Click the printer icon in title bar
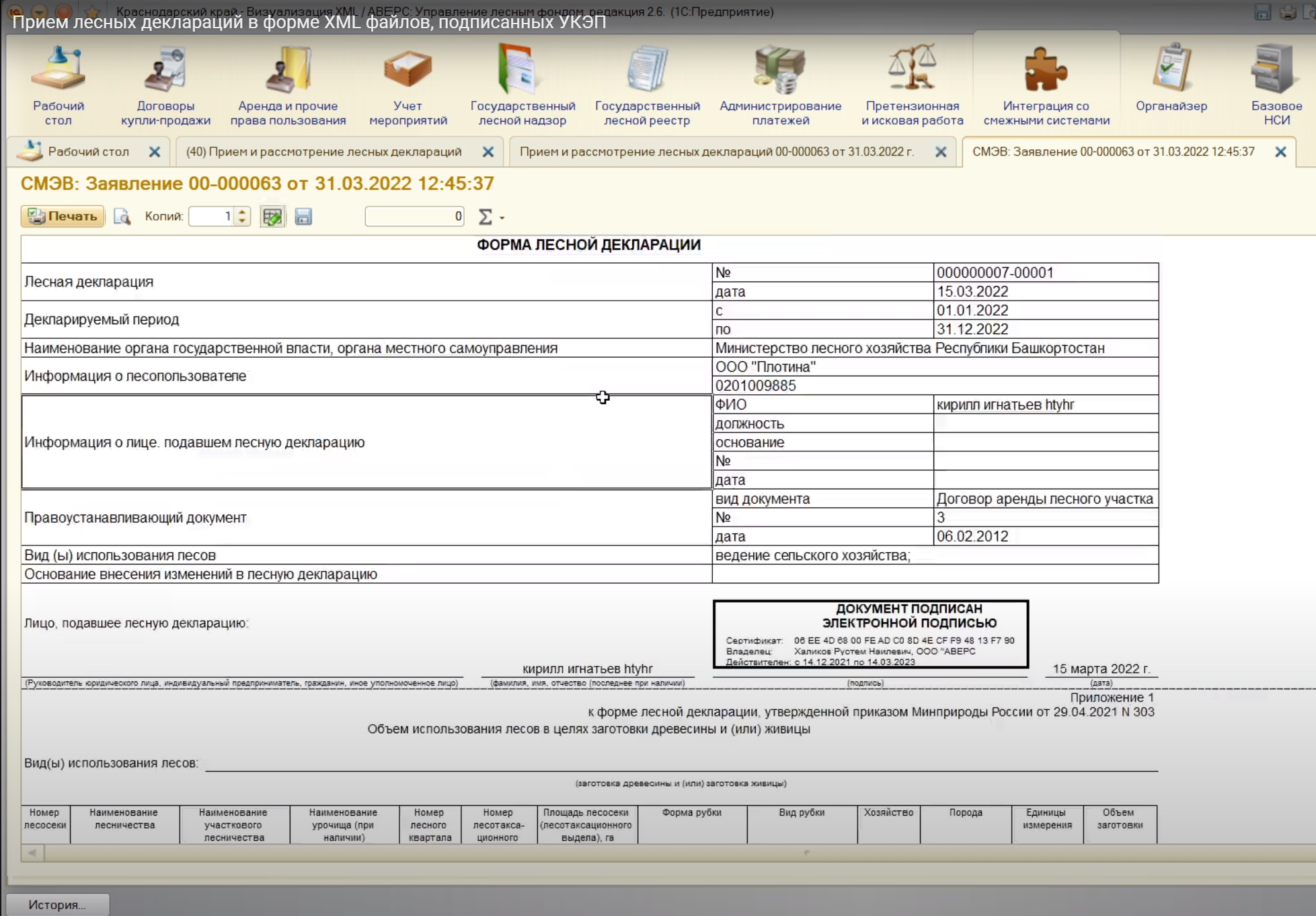Screen dimensions: 1316x916 tap(1288, 12)
